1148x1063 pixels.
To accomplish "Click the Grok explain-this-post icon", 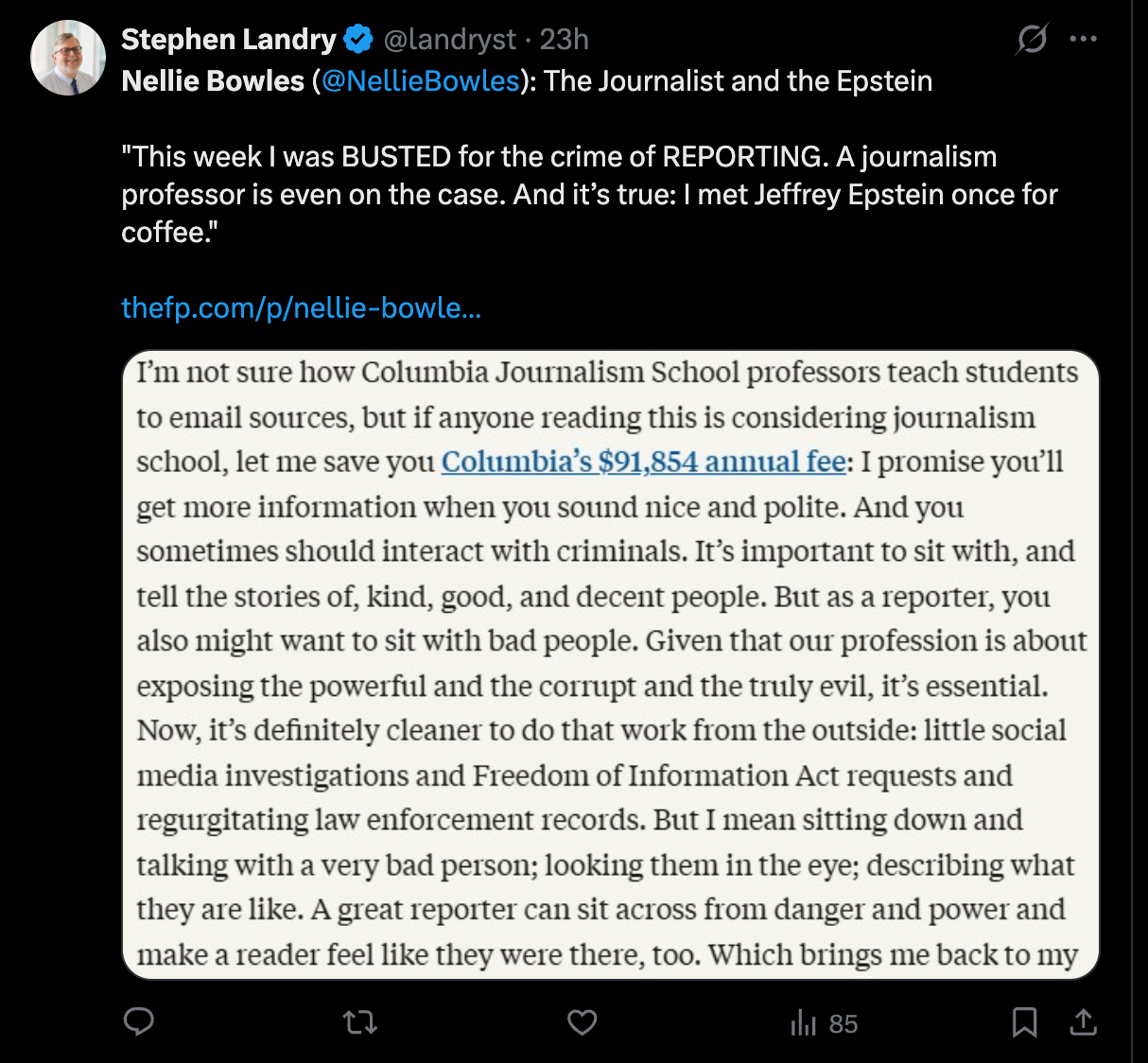I will pos(1032,40).
